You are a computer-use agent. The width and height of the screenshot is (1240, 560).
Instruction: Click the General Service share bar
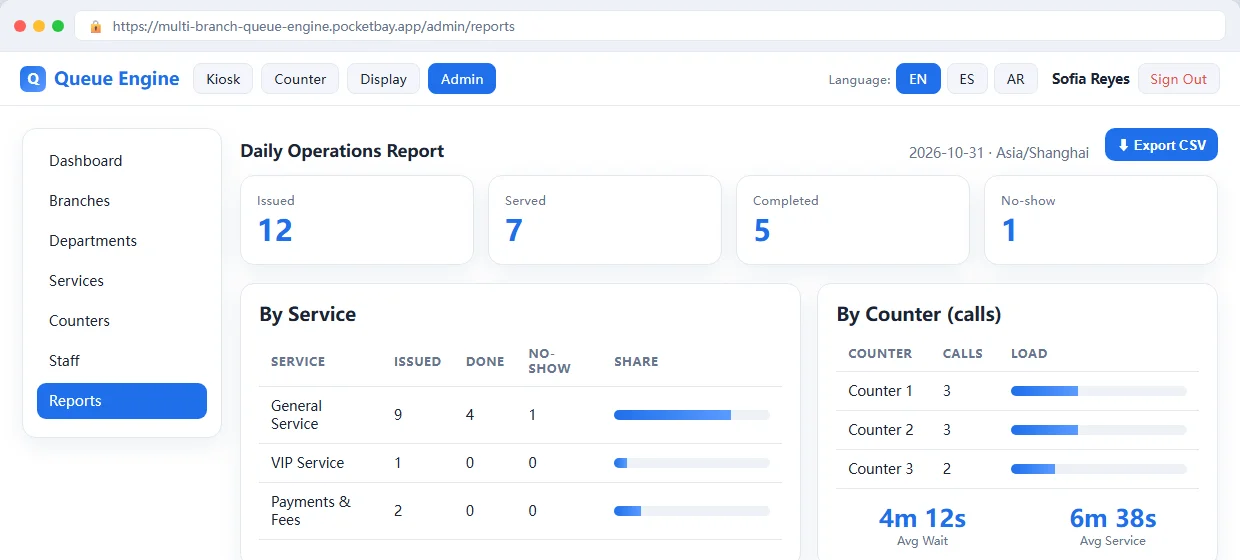click(692, 415)
